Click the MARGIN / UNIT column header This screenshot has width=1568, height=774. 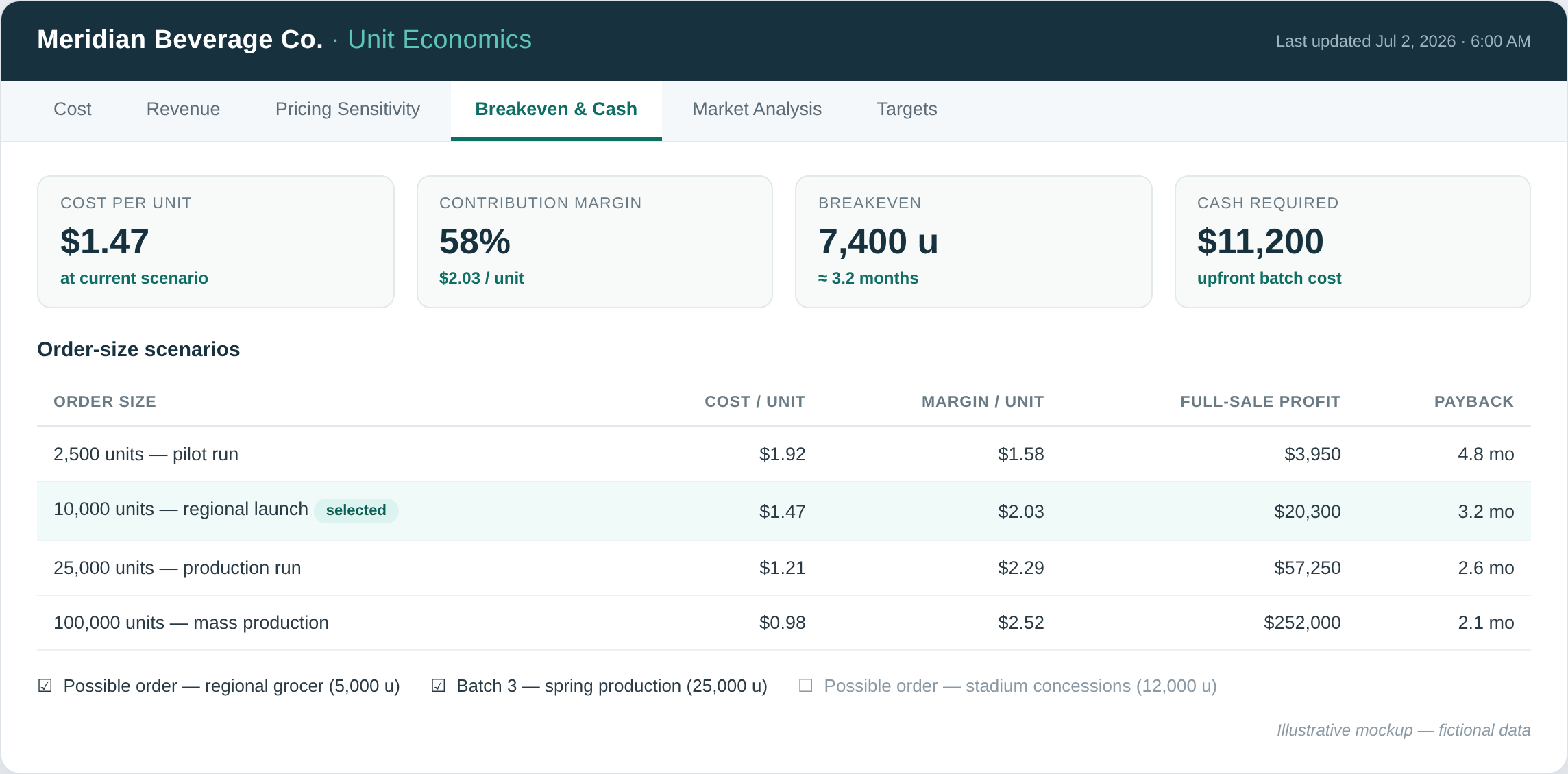coord(983,402)
